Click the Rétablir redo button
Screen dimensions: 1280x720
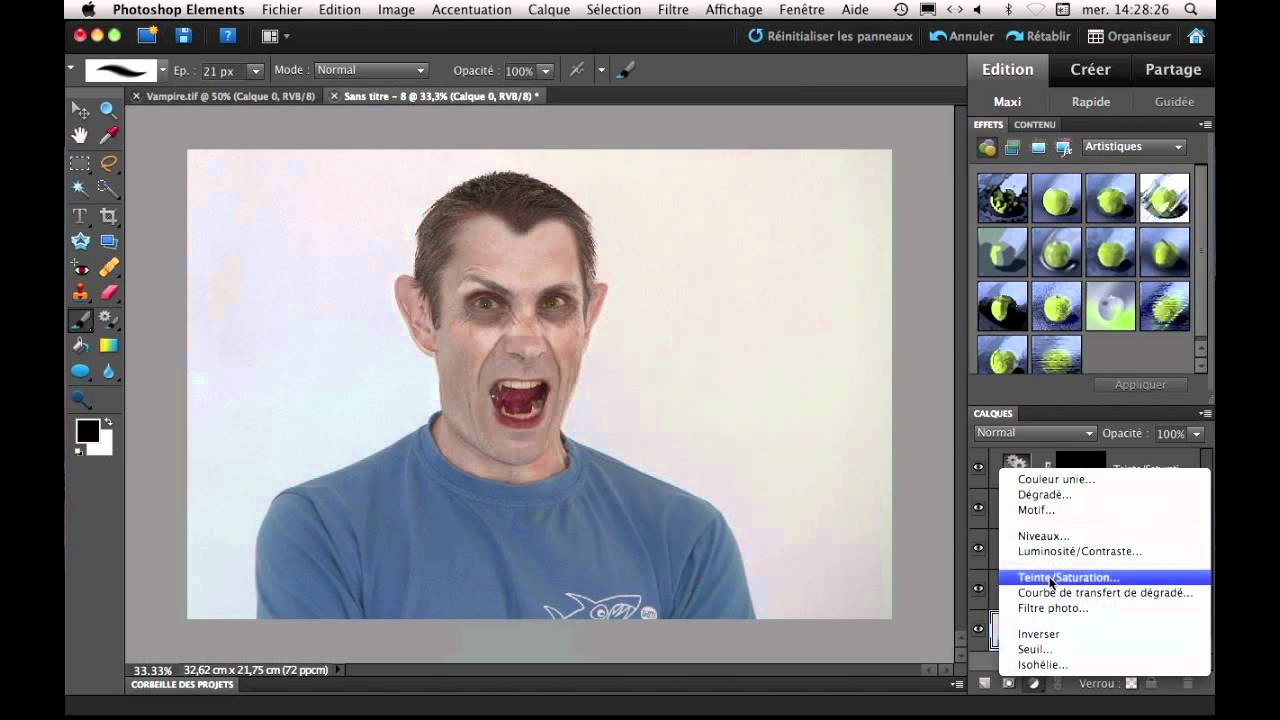pyautogui.click(x=1039, y=36)
